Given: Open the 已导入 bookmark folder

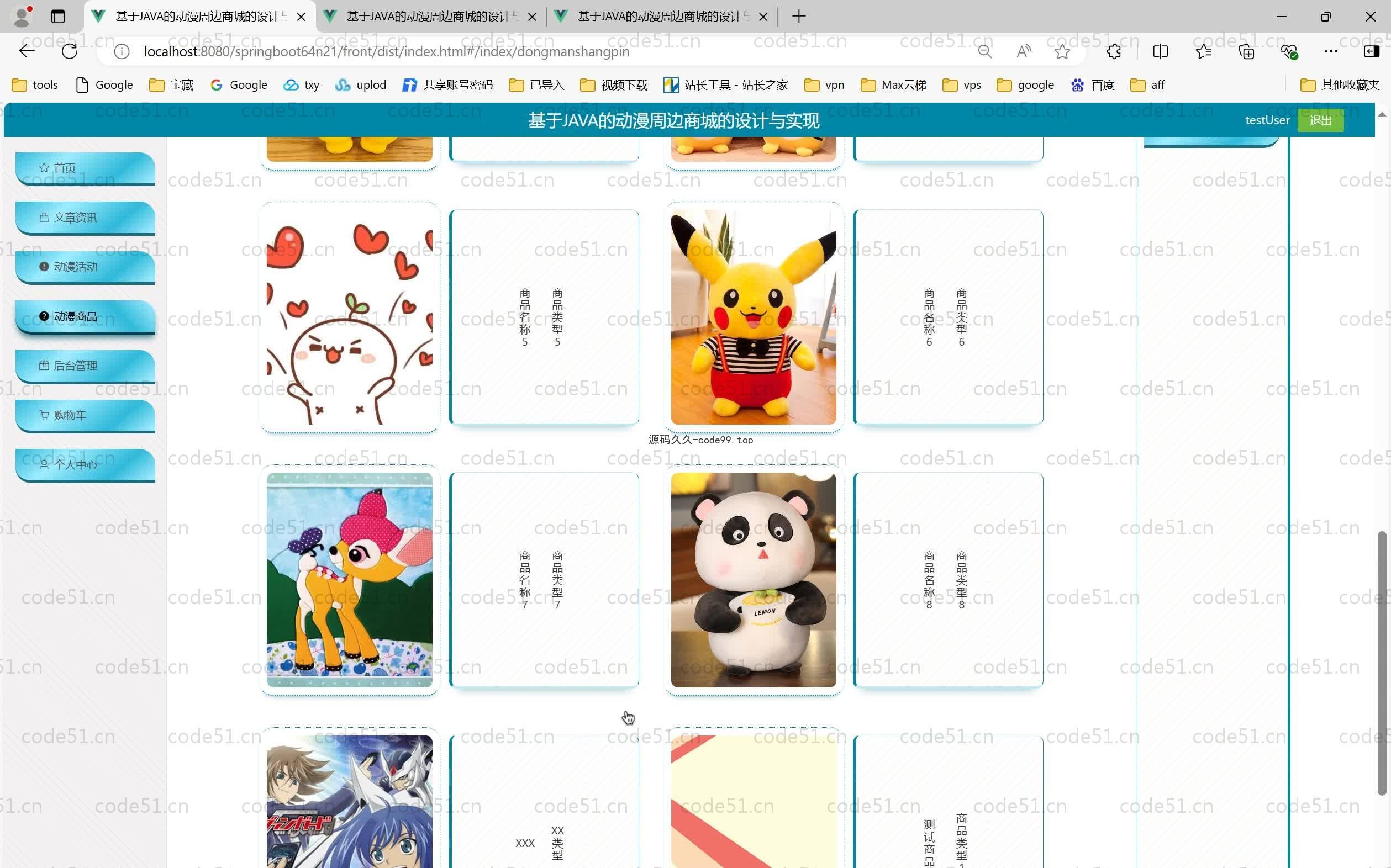Looking at the screenshot, I should 536,85.
